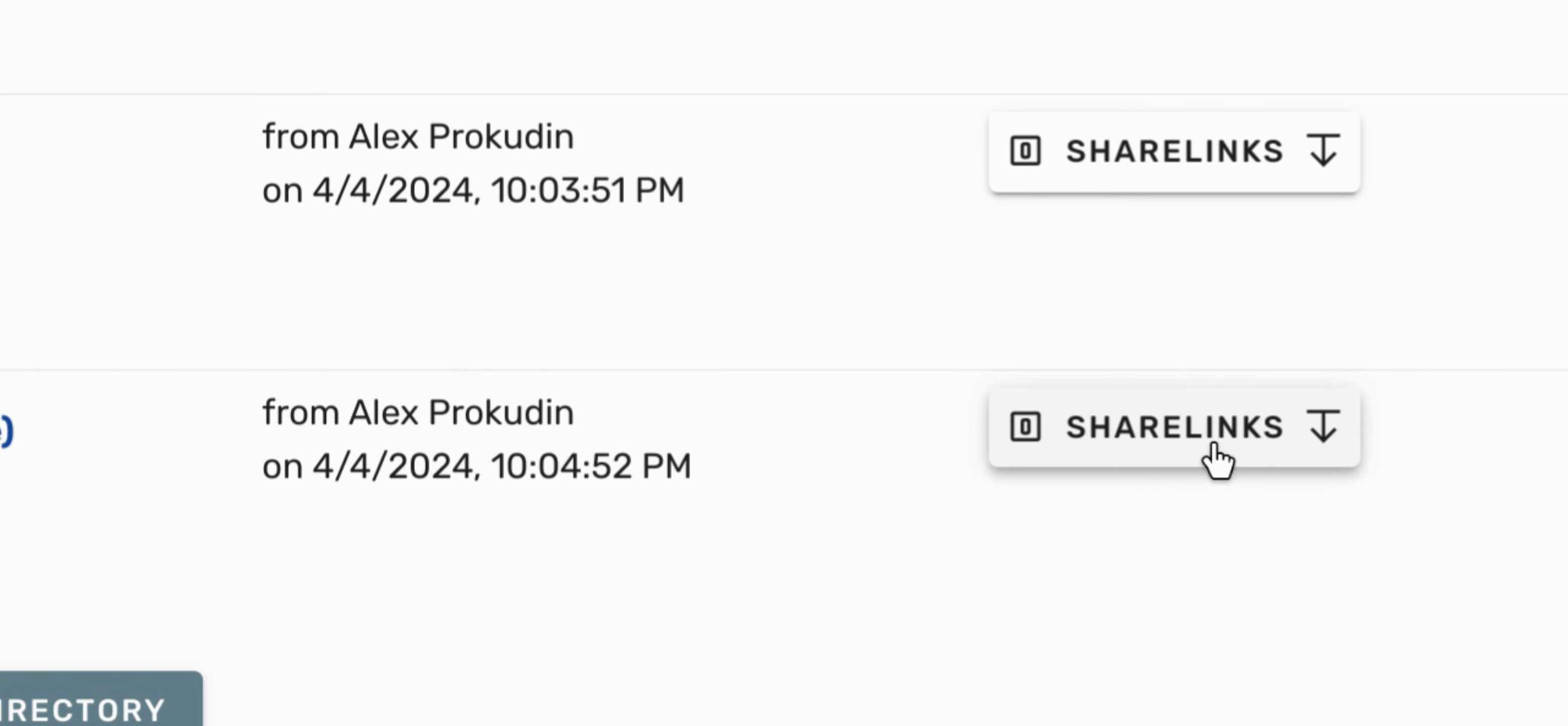Image resolution: width=1568 pixels, height=726 pixels.
Task: Click the name Alex Prokudin in the 10:03:51 PM entry
Action: click(461, 137)
